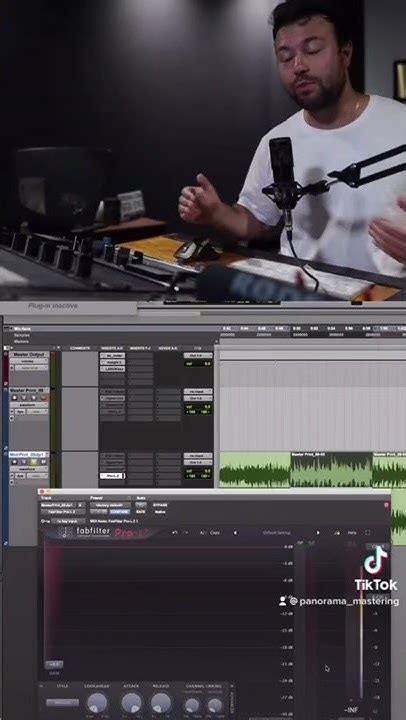
Task: Record-enable the Master Print_06 track
Action: tap(15, 397)
